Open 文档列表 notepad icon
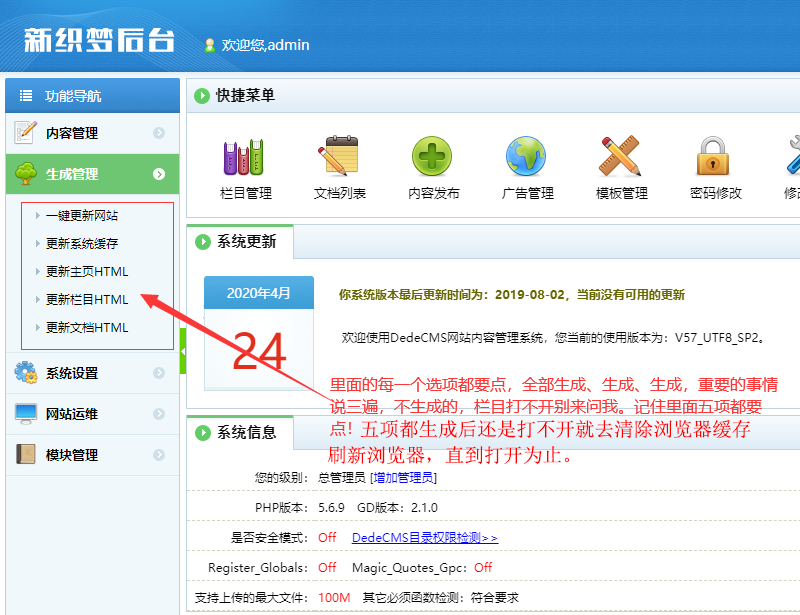Viewport: 800px width, 615px height. click(x=339, y=158)
